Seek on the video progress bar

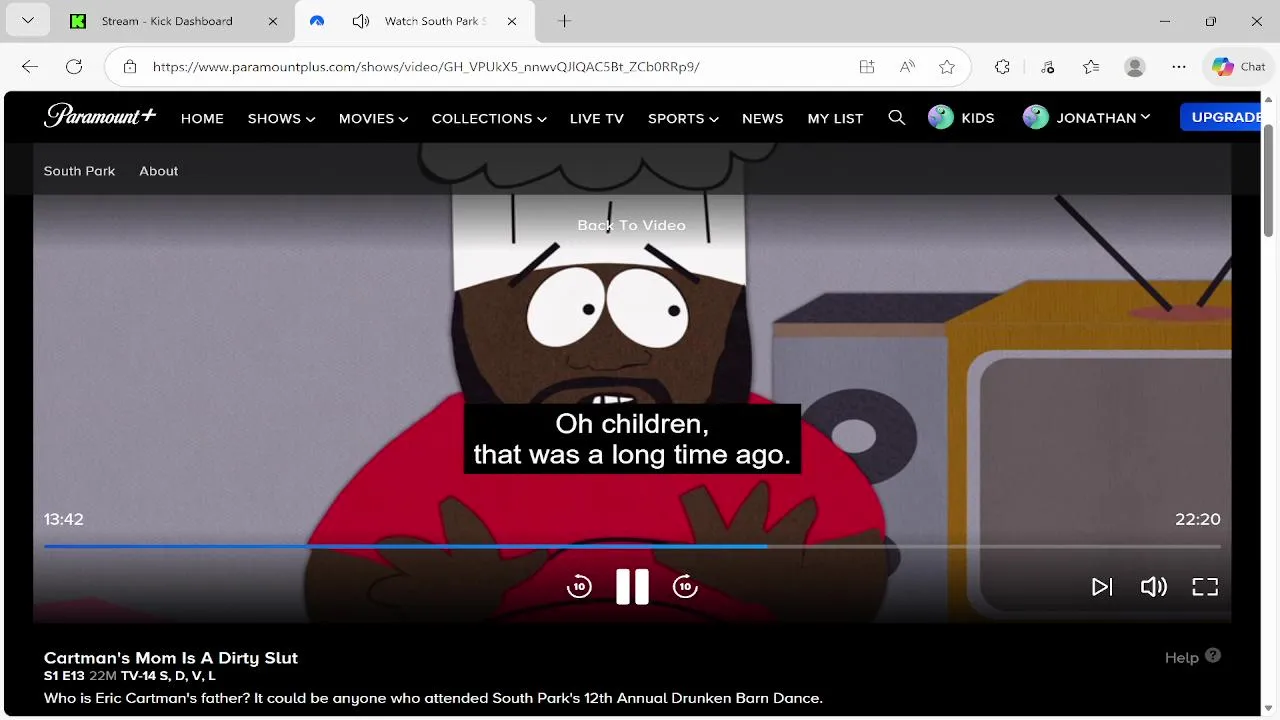[x=632, y=546]
